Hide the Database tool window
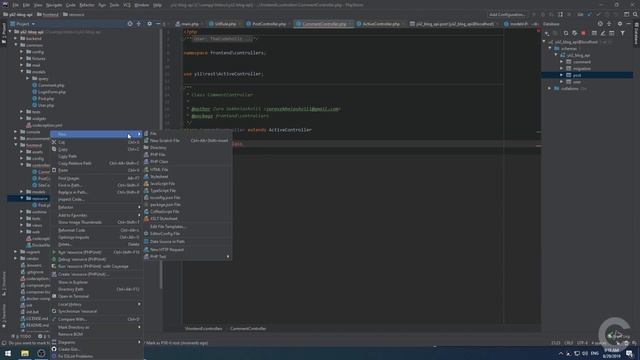 point(629,24)
